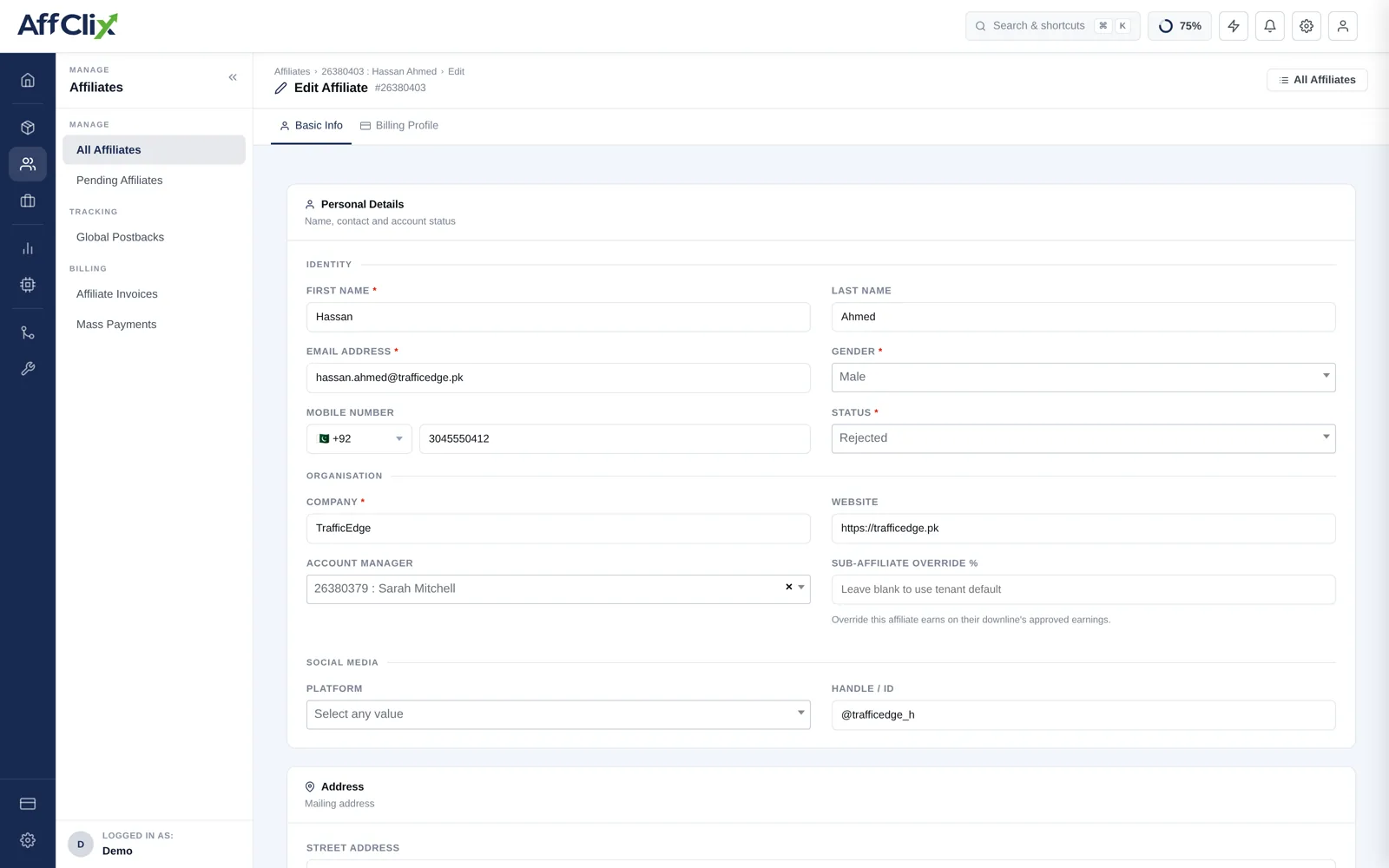This screenshot has height=868, width=1389.
Task: Click the Address section heading
Action: [342, 786]
